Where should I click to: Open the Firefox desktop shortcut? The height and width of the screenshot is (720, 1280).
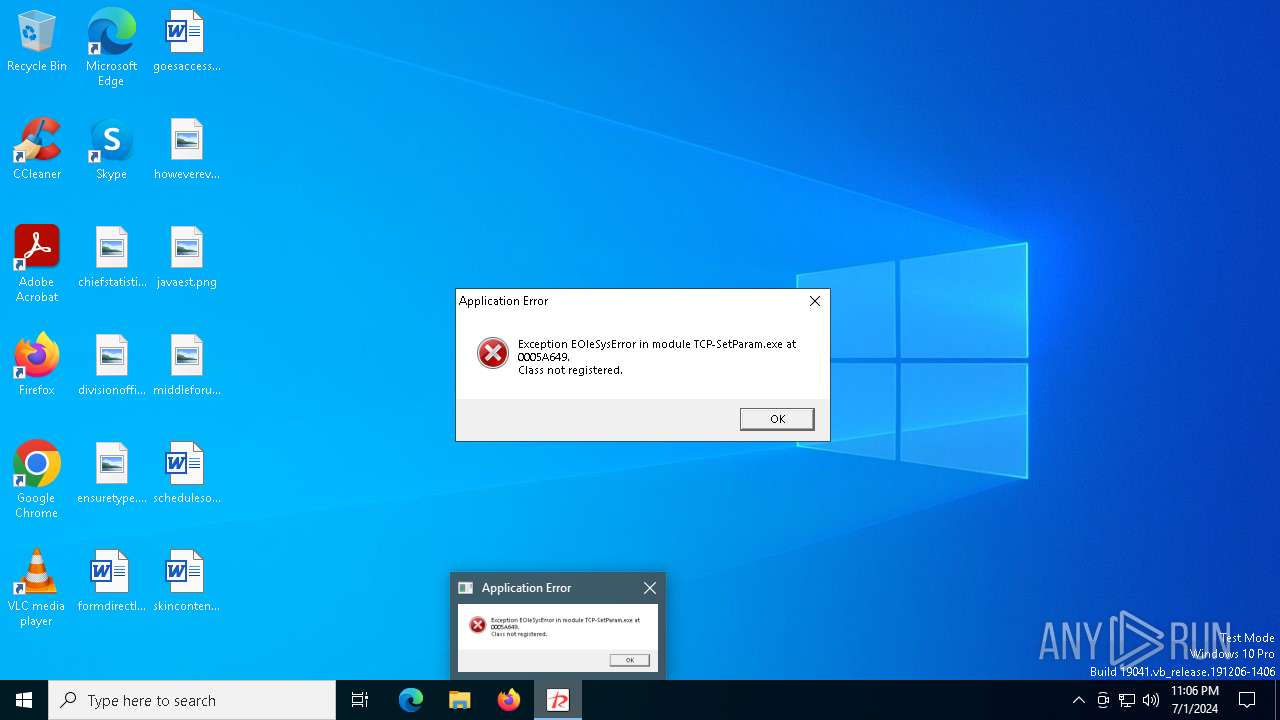click(37, 366)
